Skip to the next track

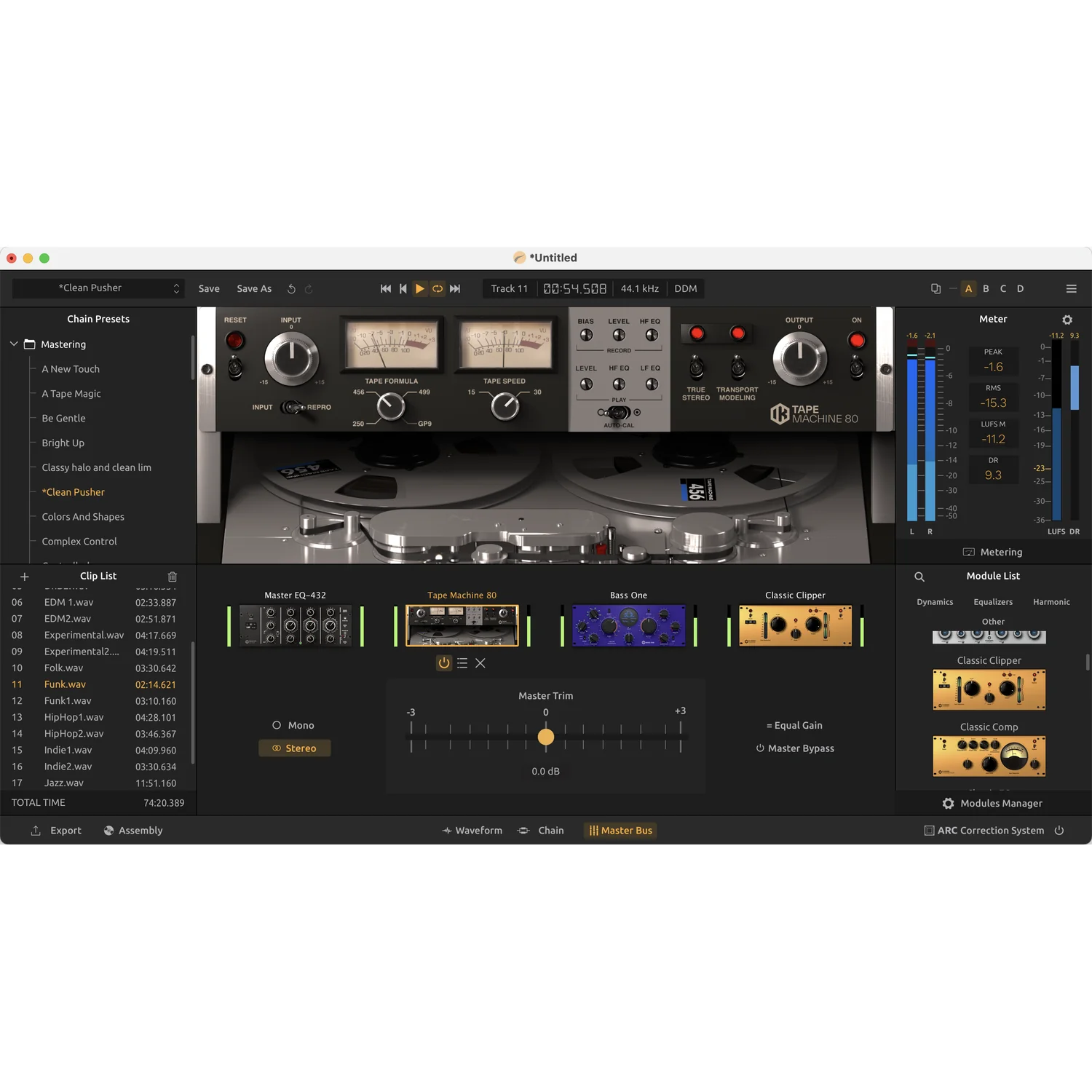pyautogui.click(x=455, y=289)
